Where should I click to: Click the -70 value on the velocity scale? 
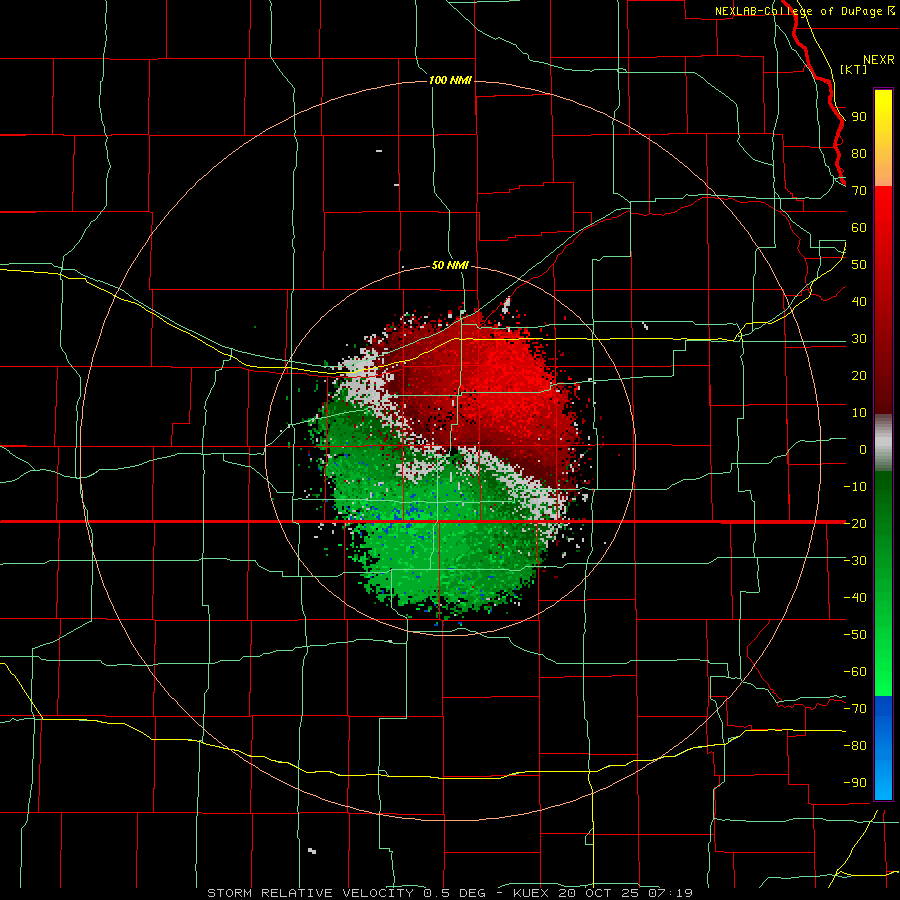click(x=855, y=709)
